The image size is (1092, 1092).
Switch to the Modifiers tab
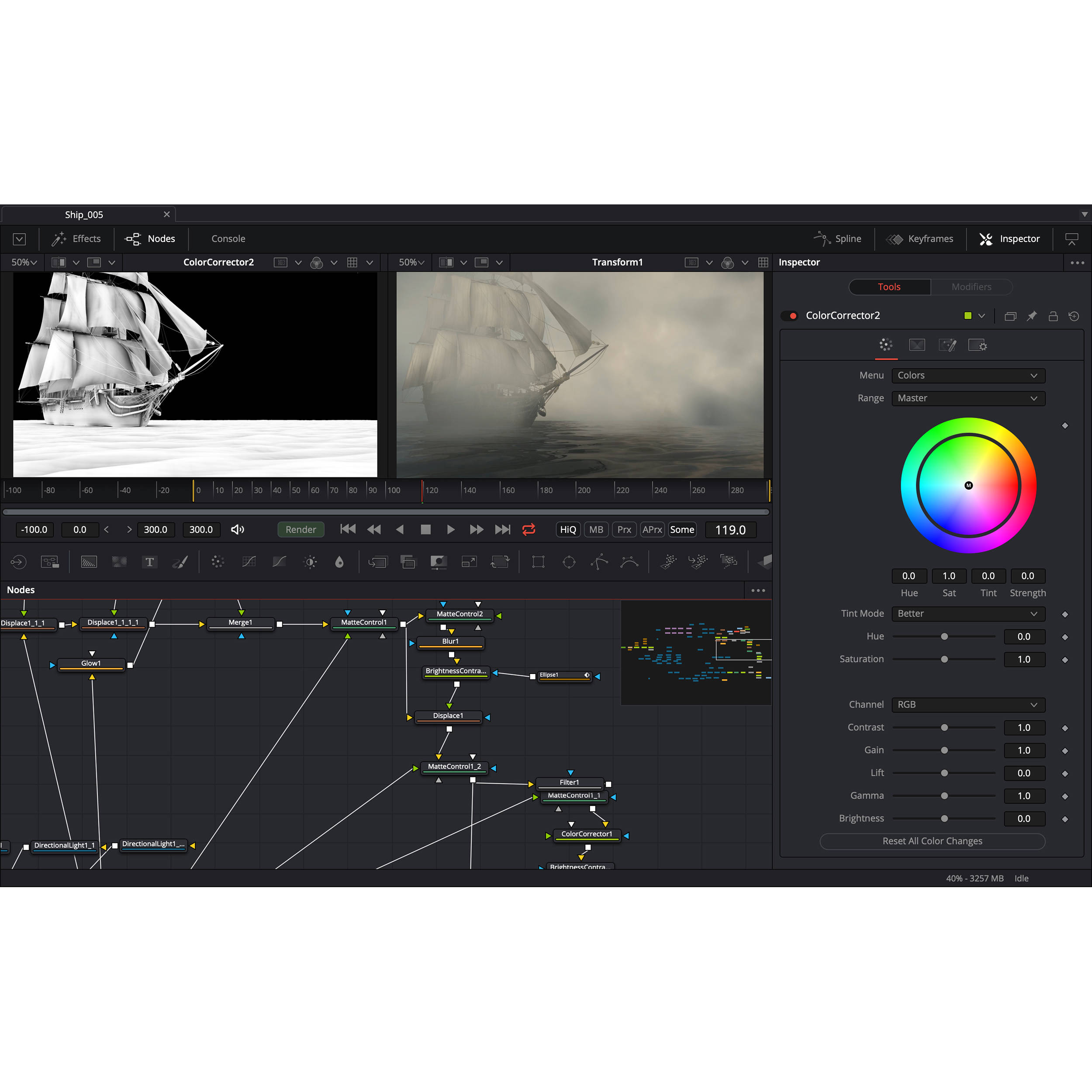[x=971, y=287]
